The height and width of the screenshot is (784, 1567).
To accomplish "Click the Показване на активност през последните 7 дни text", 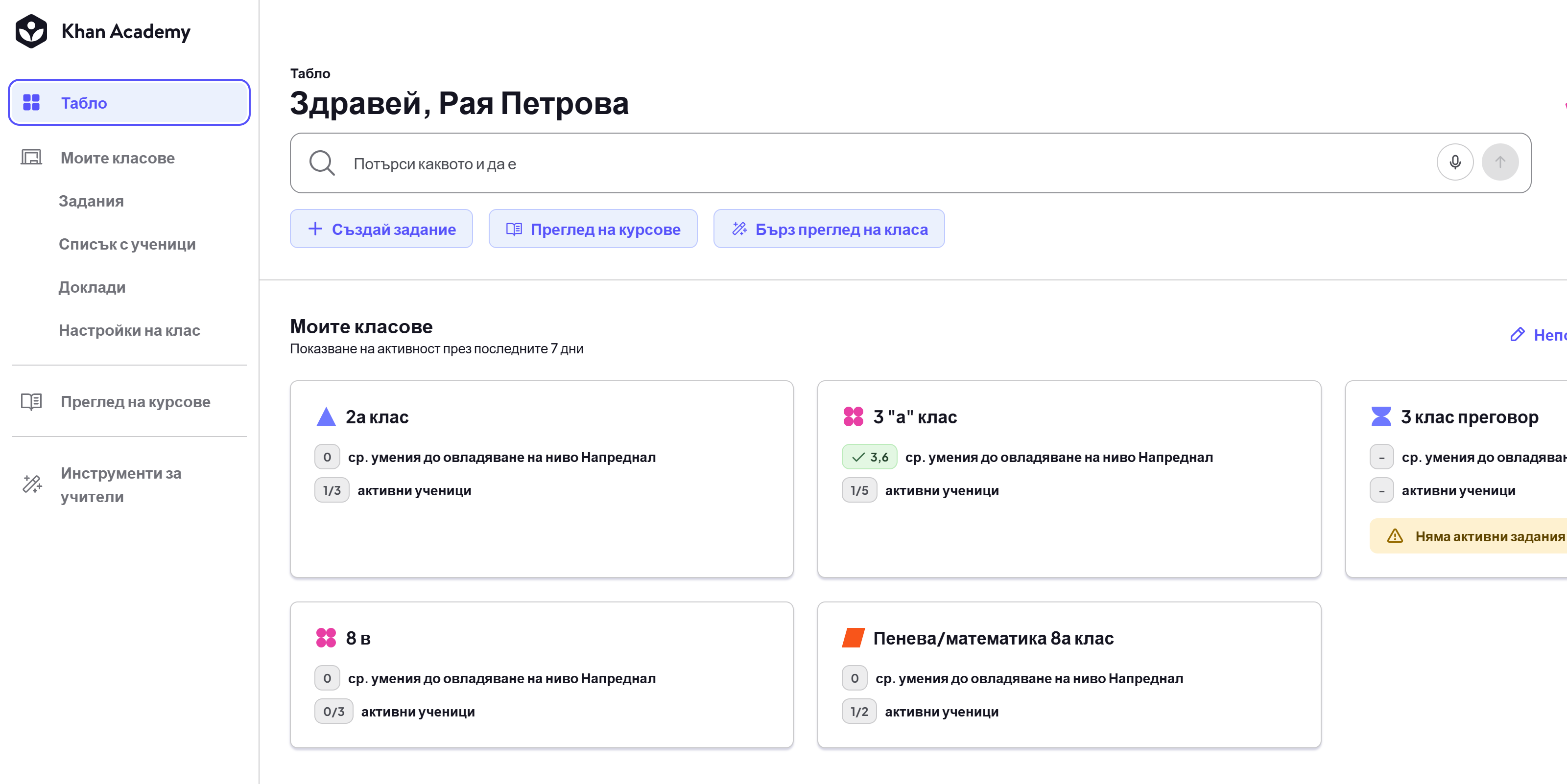I will click(436, 348).
